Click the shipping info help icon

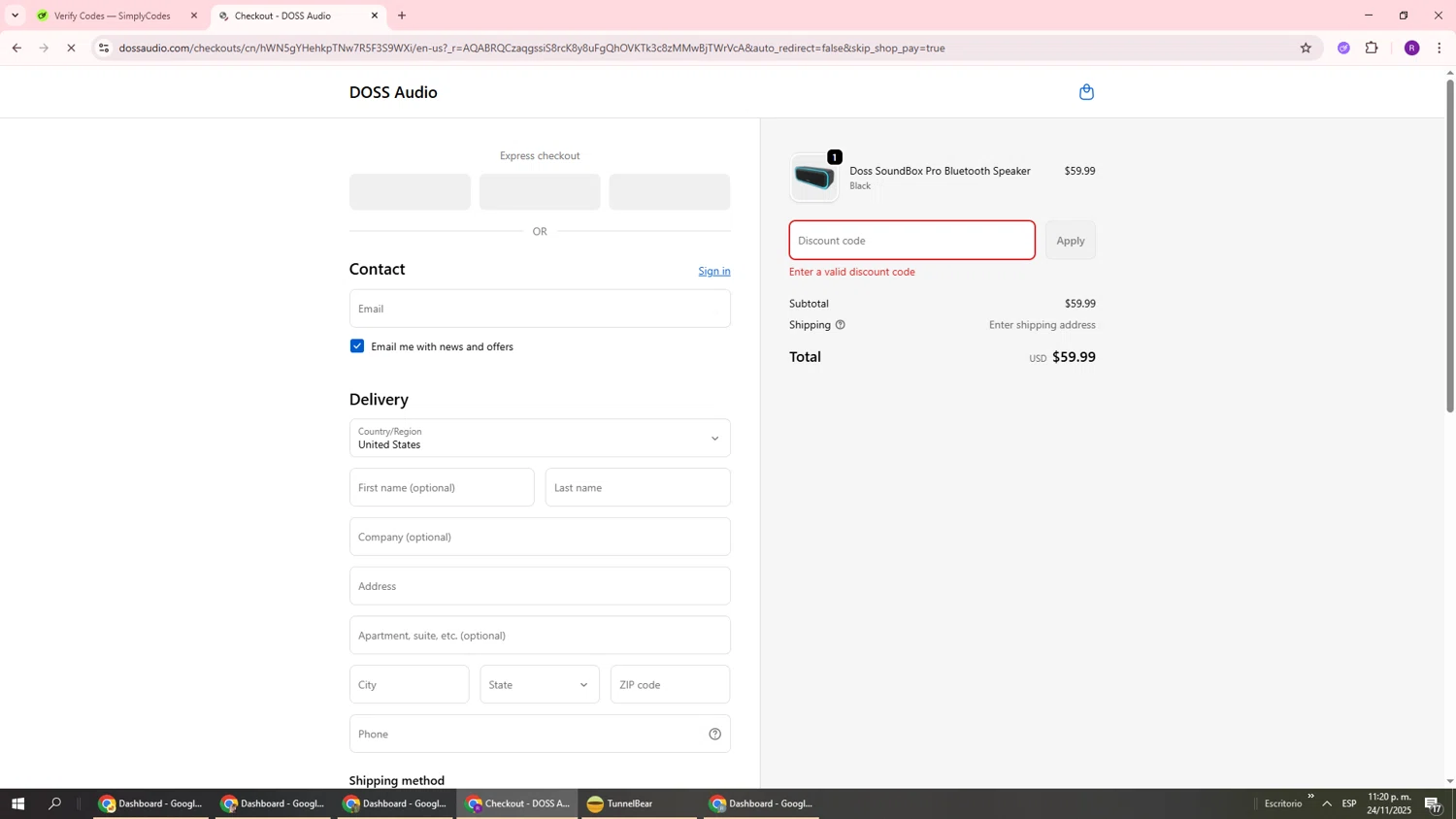point(841,325)
